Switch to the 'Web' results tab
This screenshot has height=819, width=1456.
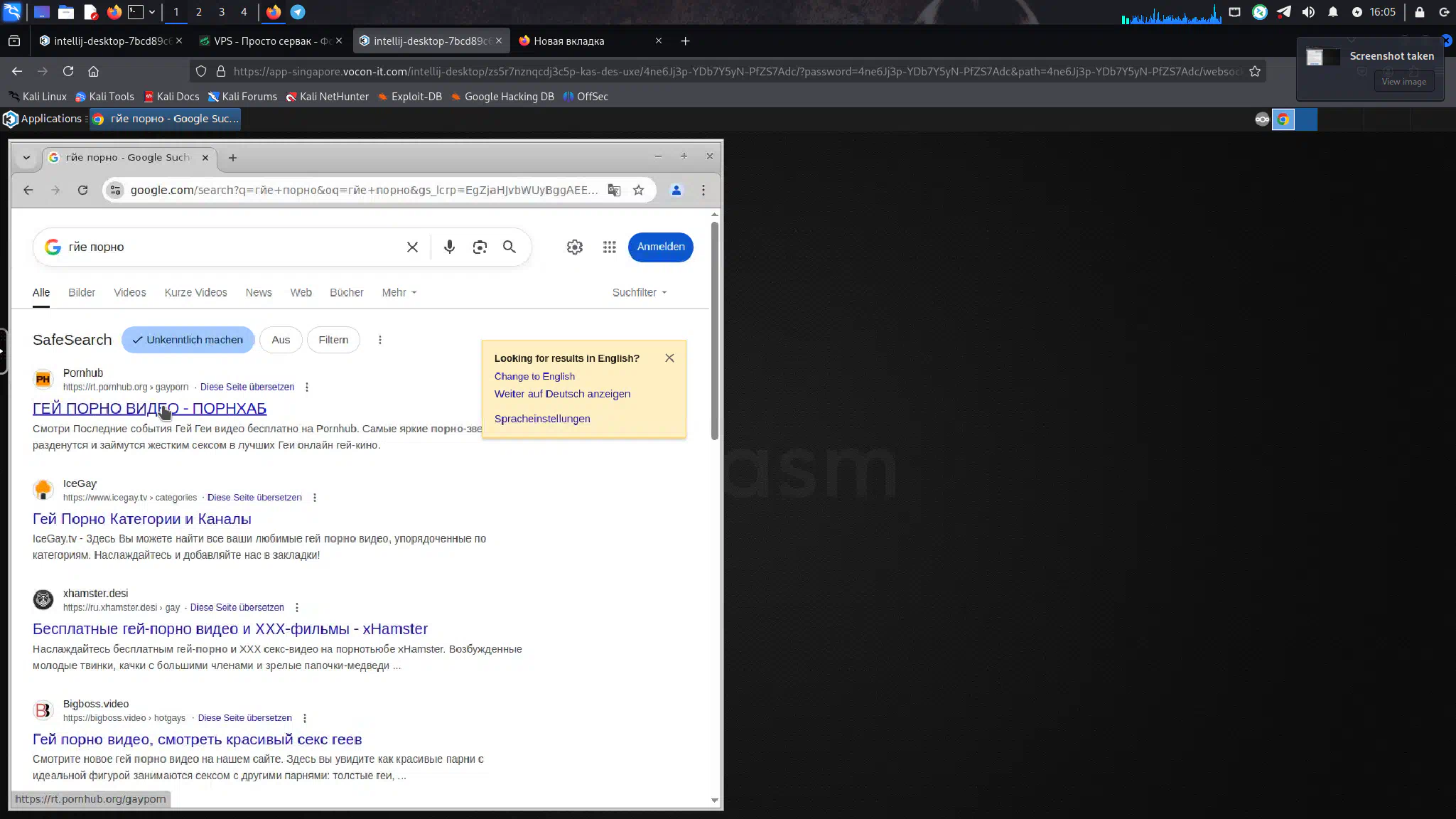click(301, 293)
